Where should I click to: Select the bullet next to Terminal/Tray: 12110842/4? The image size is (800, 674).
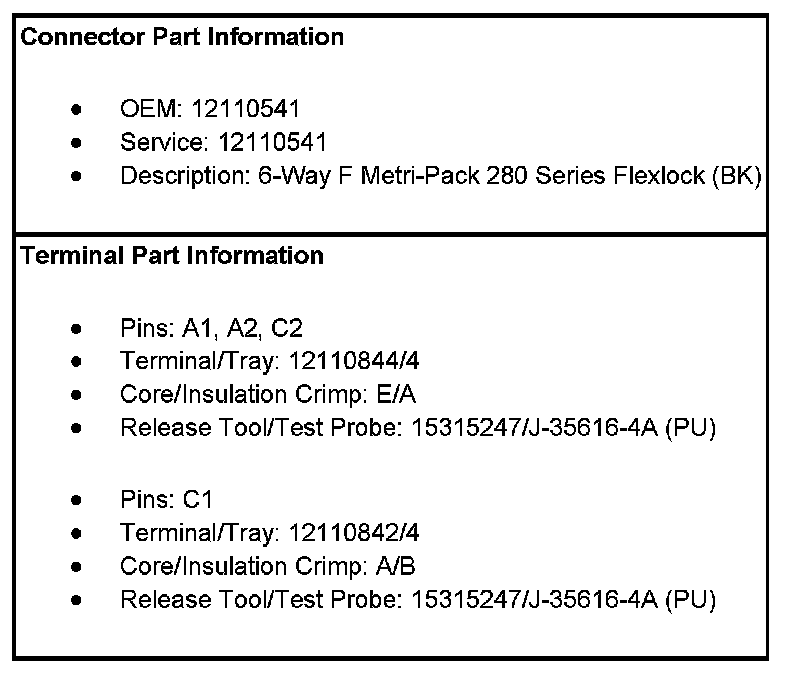77,533
